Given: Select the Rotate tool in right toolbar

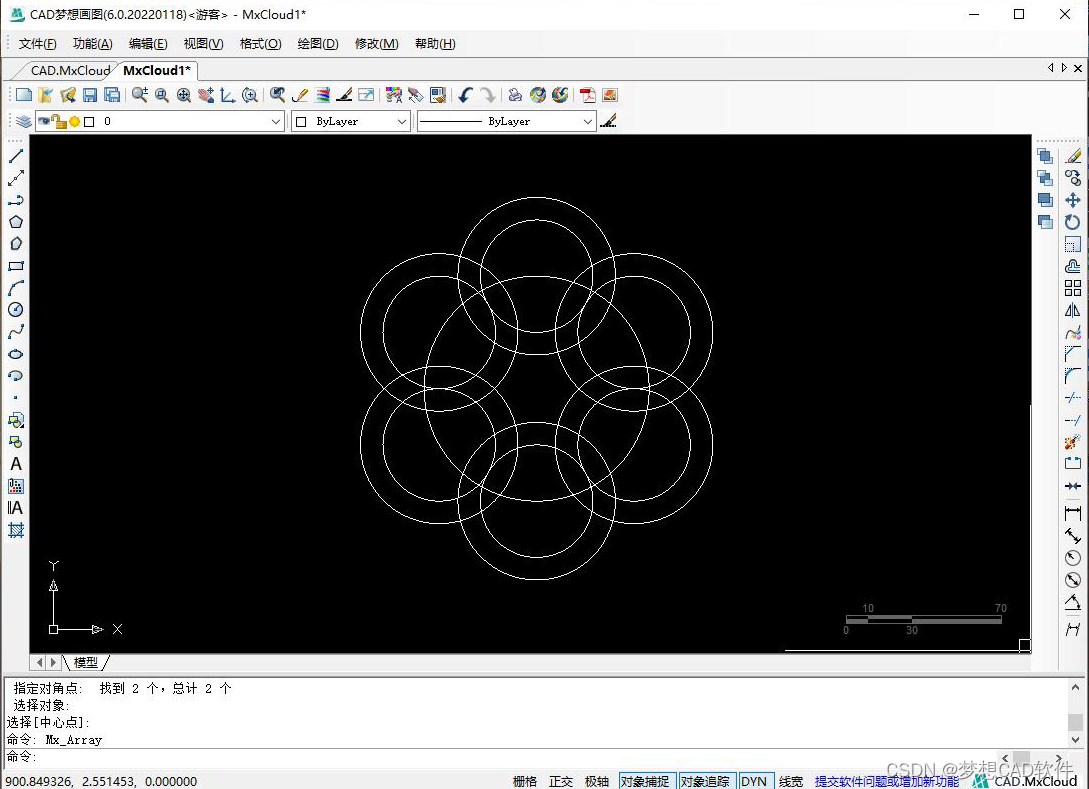Looking at the screenshot, I should pos(1073,222).
